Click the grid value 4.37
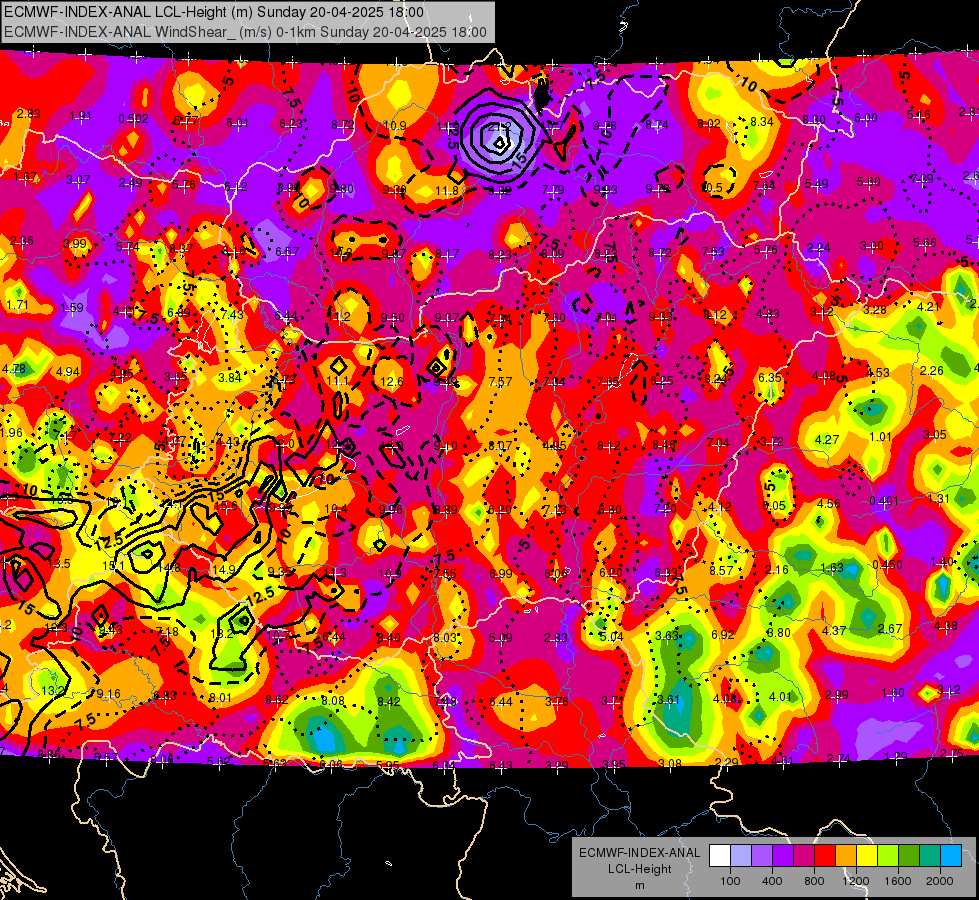This screenshot has width=979, height=900. (x=834, y=631)
